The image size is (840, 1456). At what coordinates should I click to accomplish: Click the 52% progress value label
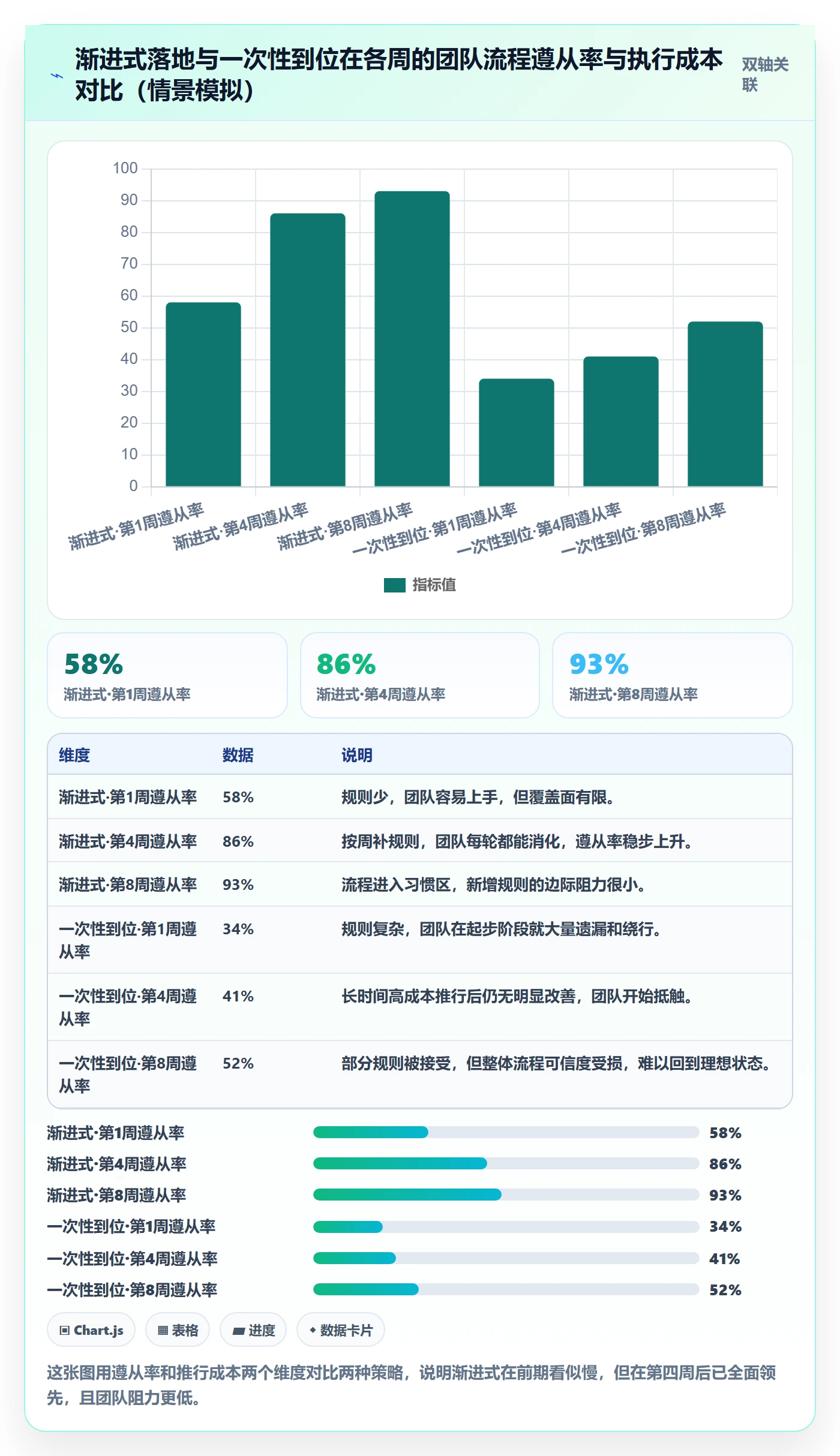725,1290
